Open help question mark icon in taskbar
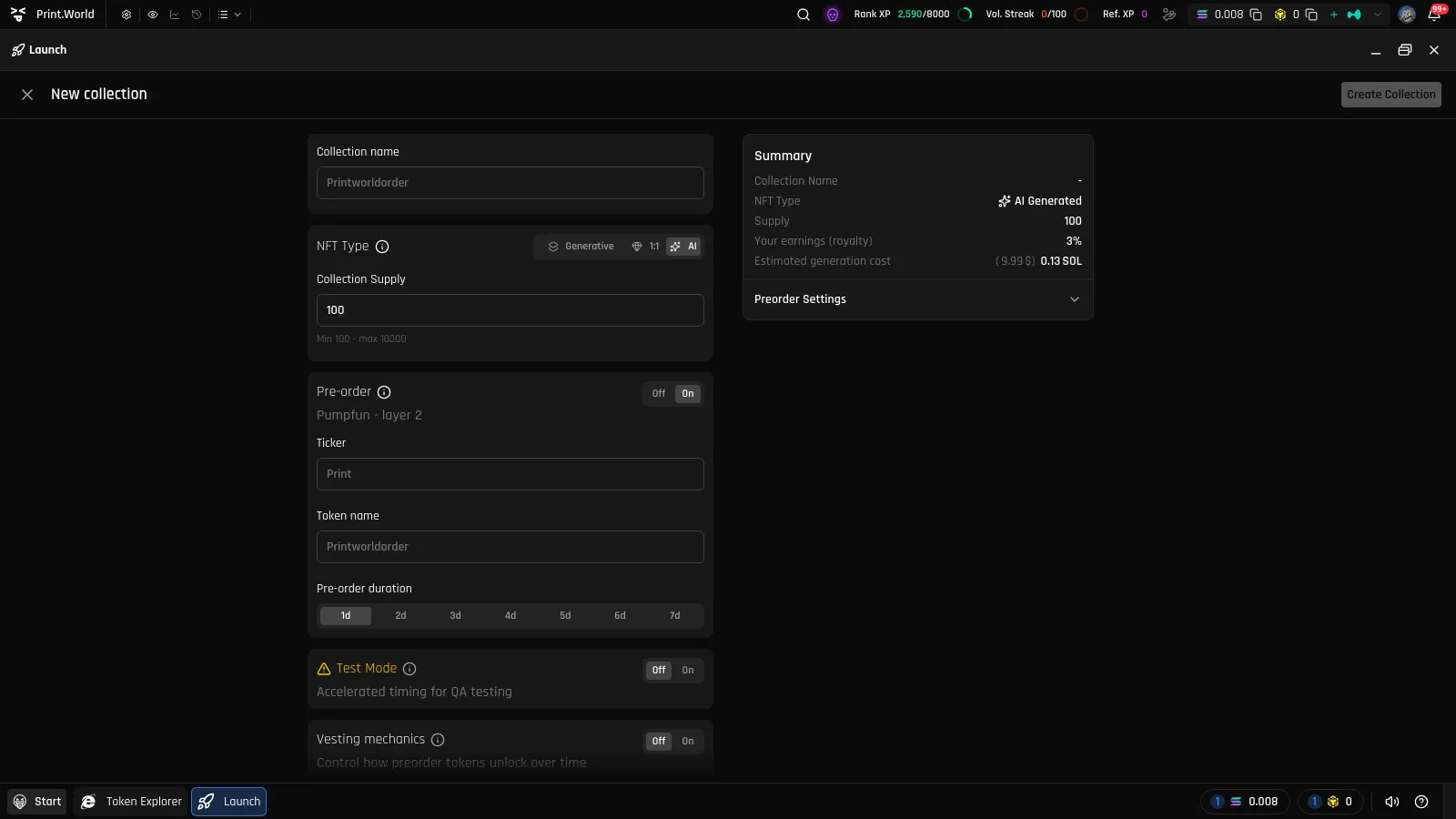The height and width of the screenshot is (819, 1456). 1421,802
